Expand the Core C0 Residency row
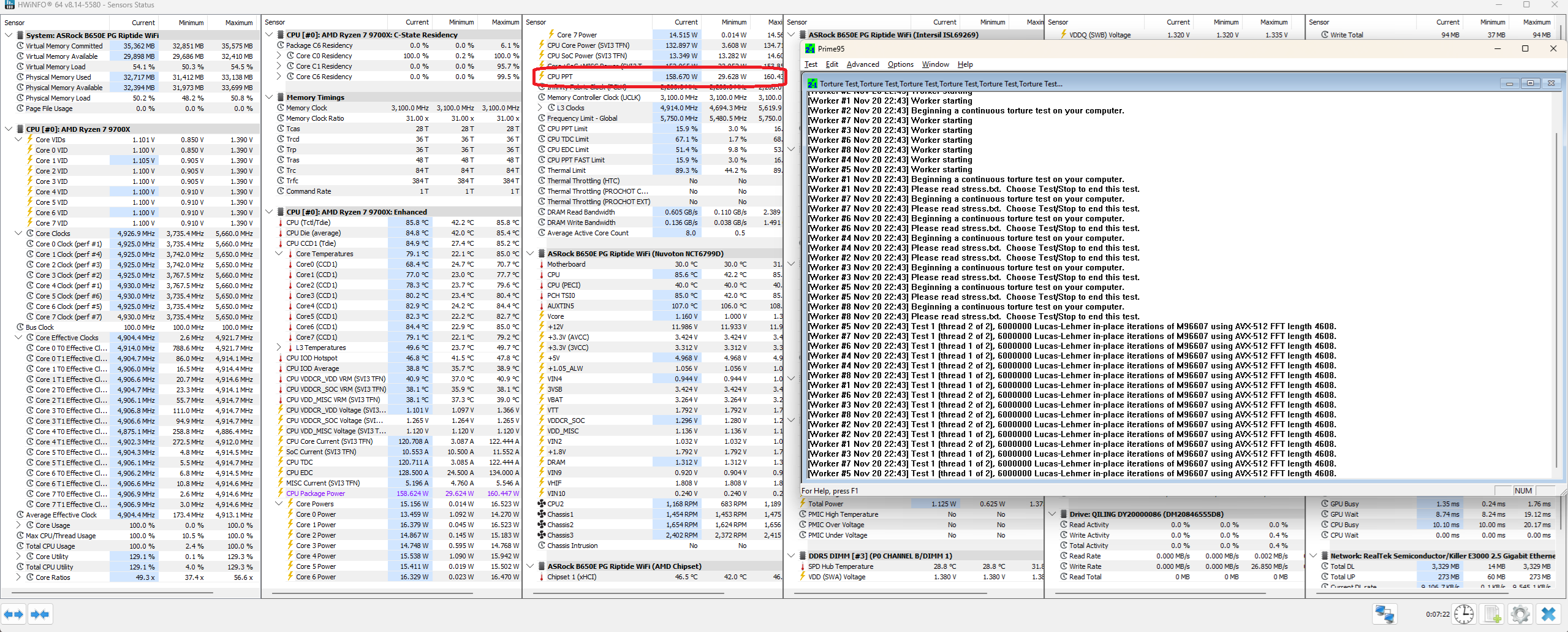 pos(279,56)
